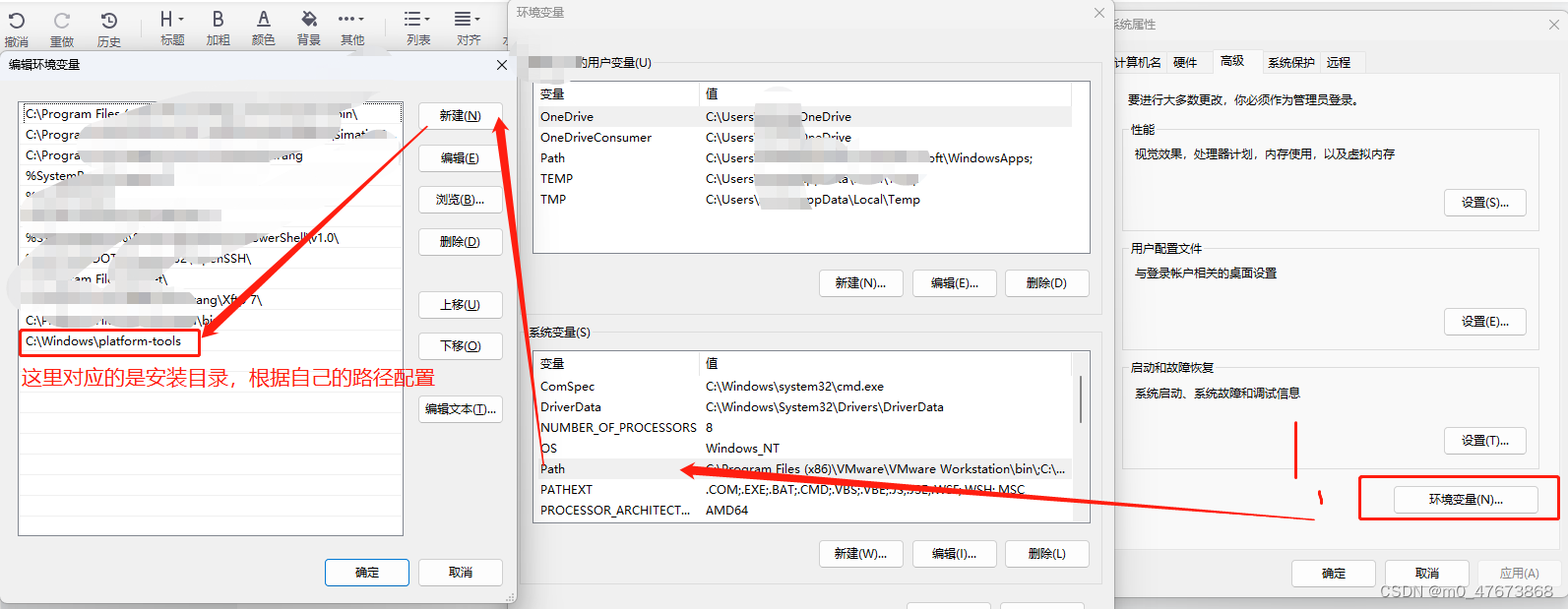Click 编辑(I)... under system variables
The image size is (1568, 609).
pyautogui.click(x=954, y=554)
